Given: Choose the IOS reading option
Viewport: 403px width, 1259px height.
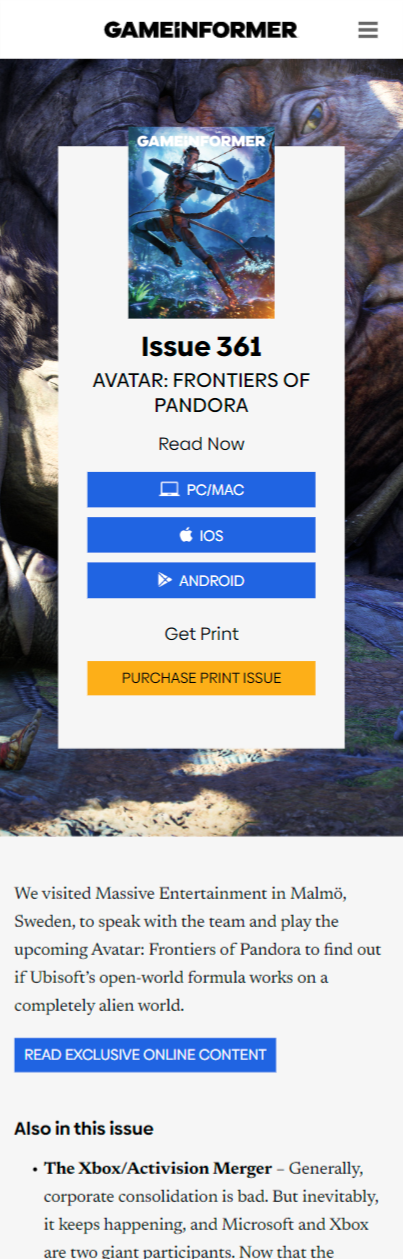Looking at the screenshot, I should [201, 535].
